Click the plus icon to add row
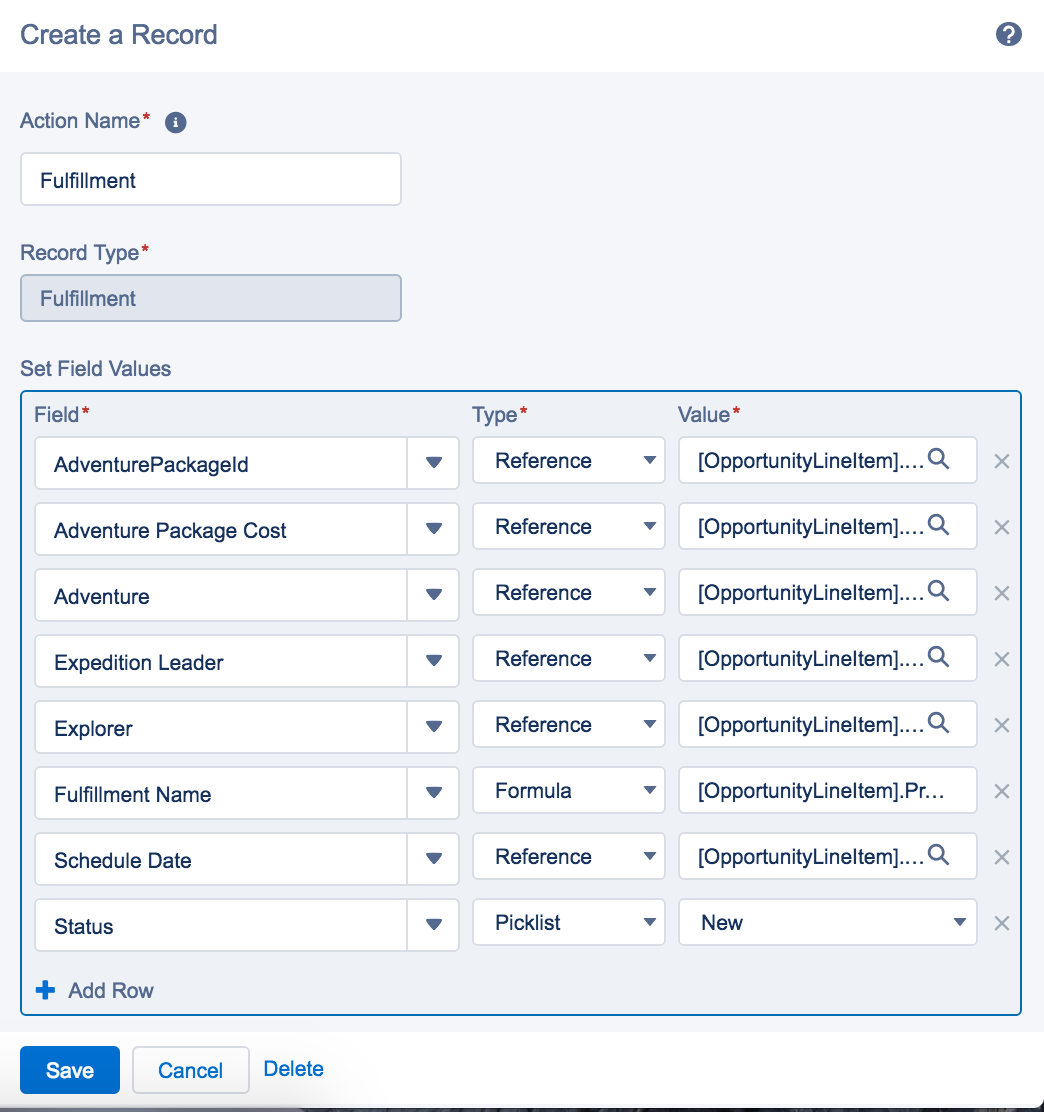The image size is (1044, 1112). [x=45, y=990]
